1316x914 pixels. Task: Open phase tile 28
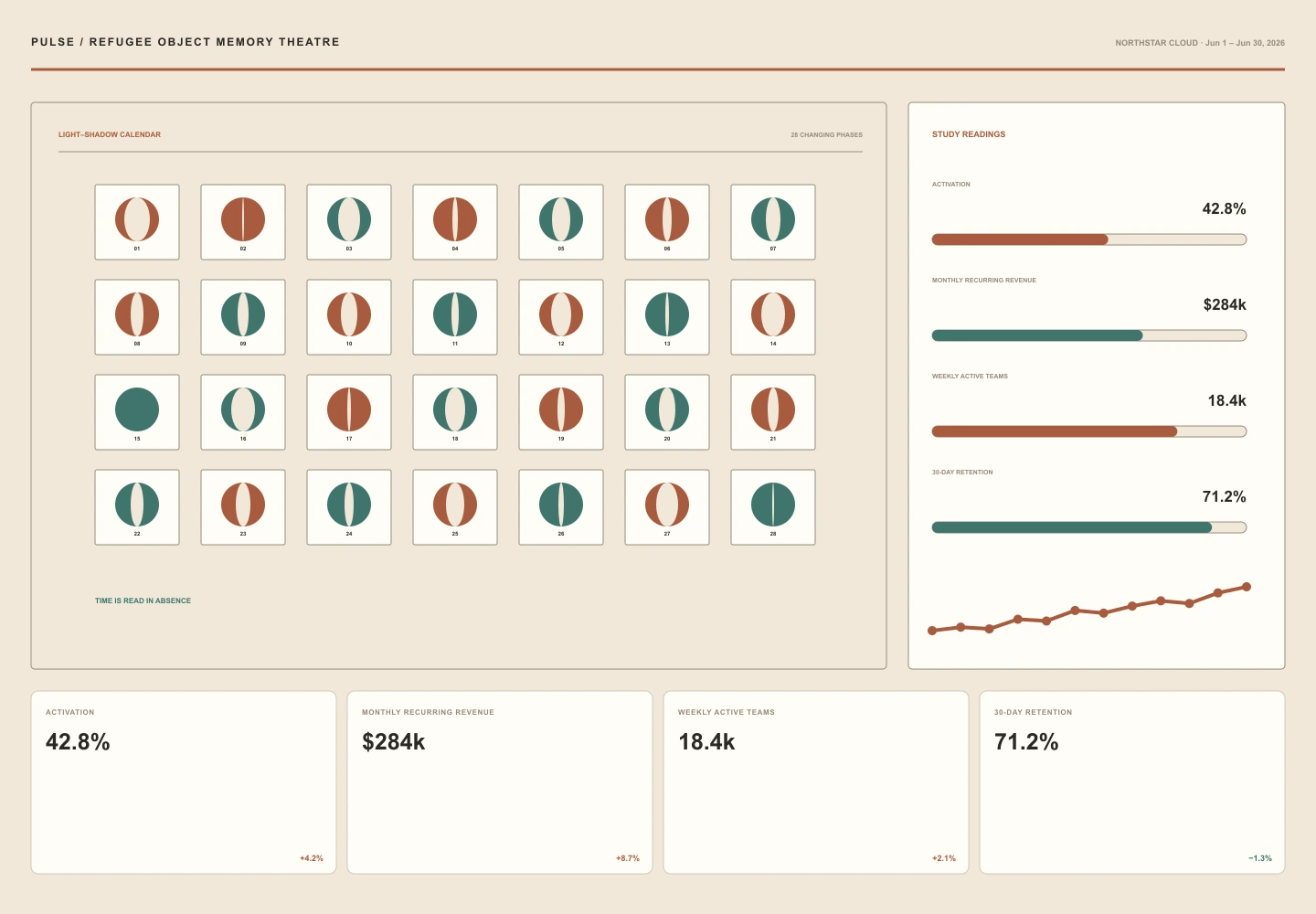773,507
